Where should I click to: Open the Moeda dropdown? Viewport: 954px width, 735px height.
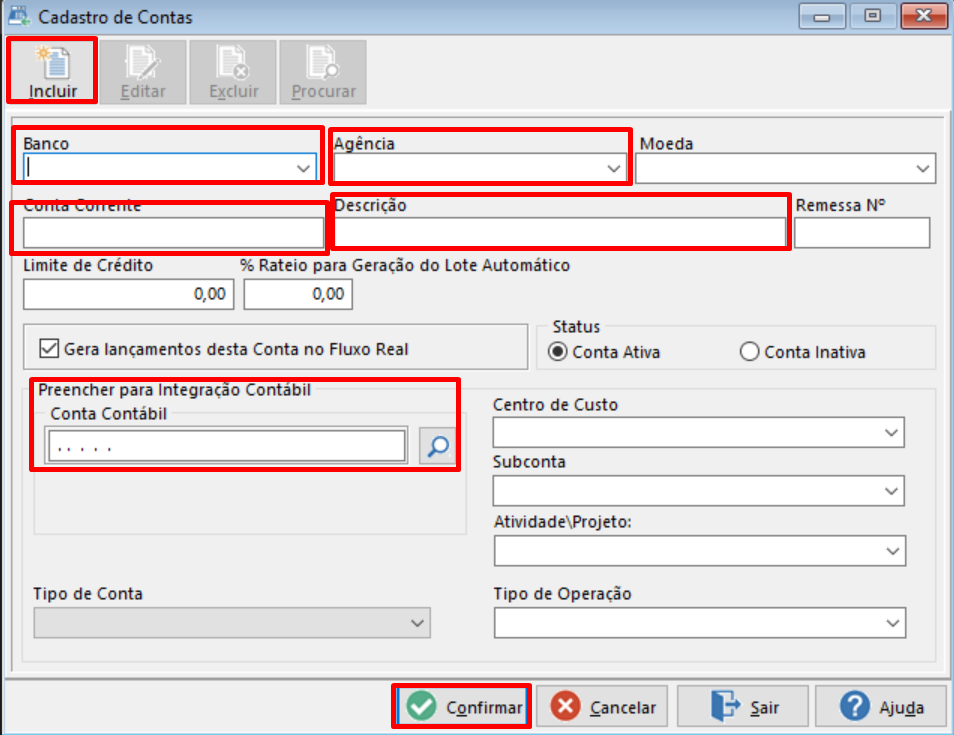922,169
